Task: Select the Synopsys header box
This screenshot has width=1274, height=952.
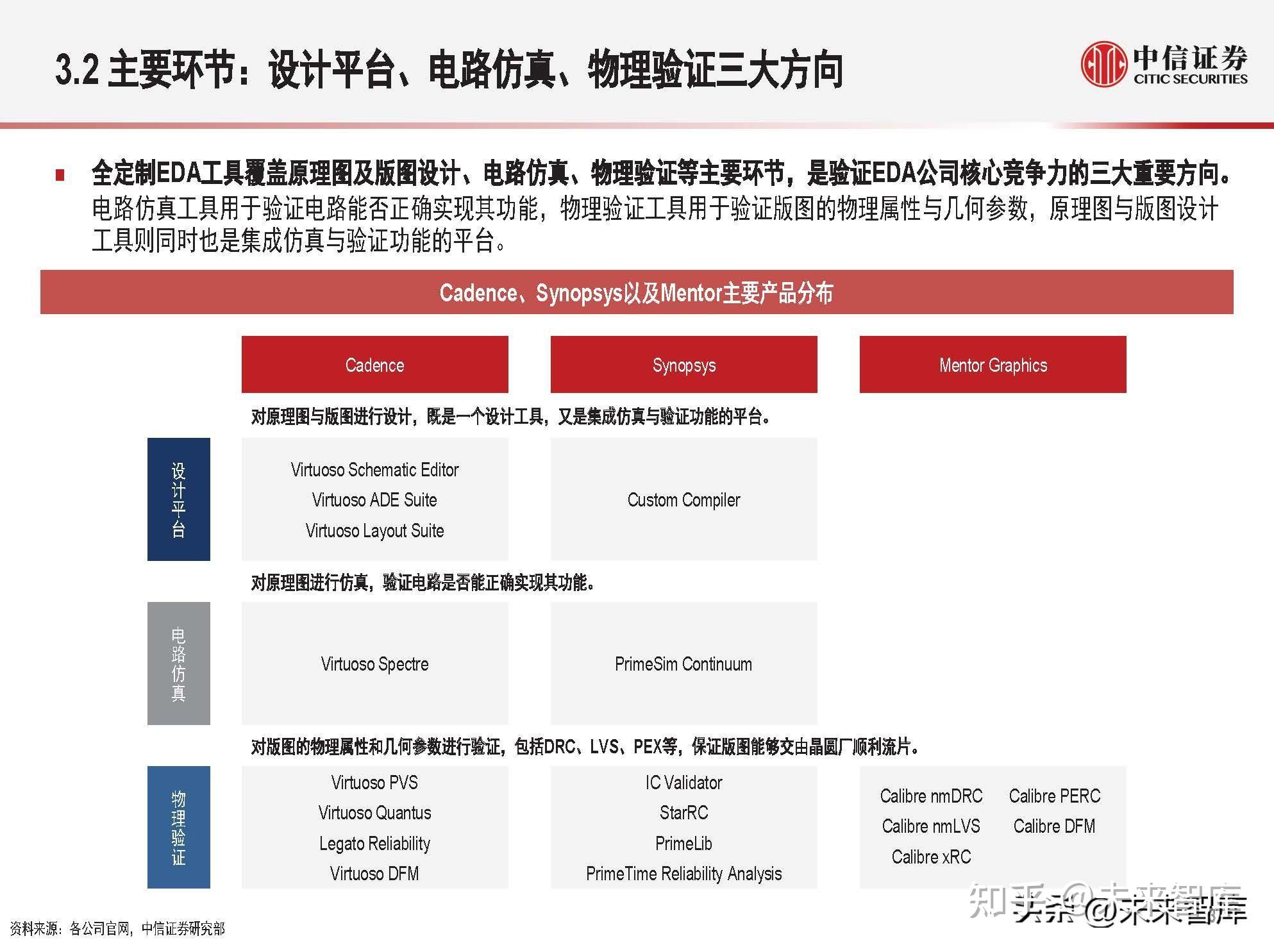Action: click(x=683, y=365)
